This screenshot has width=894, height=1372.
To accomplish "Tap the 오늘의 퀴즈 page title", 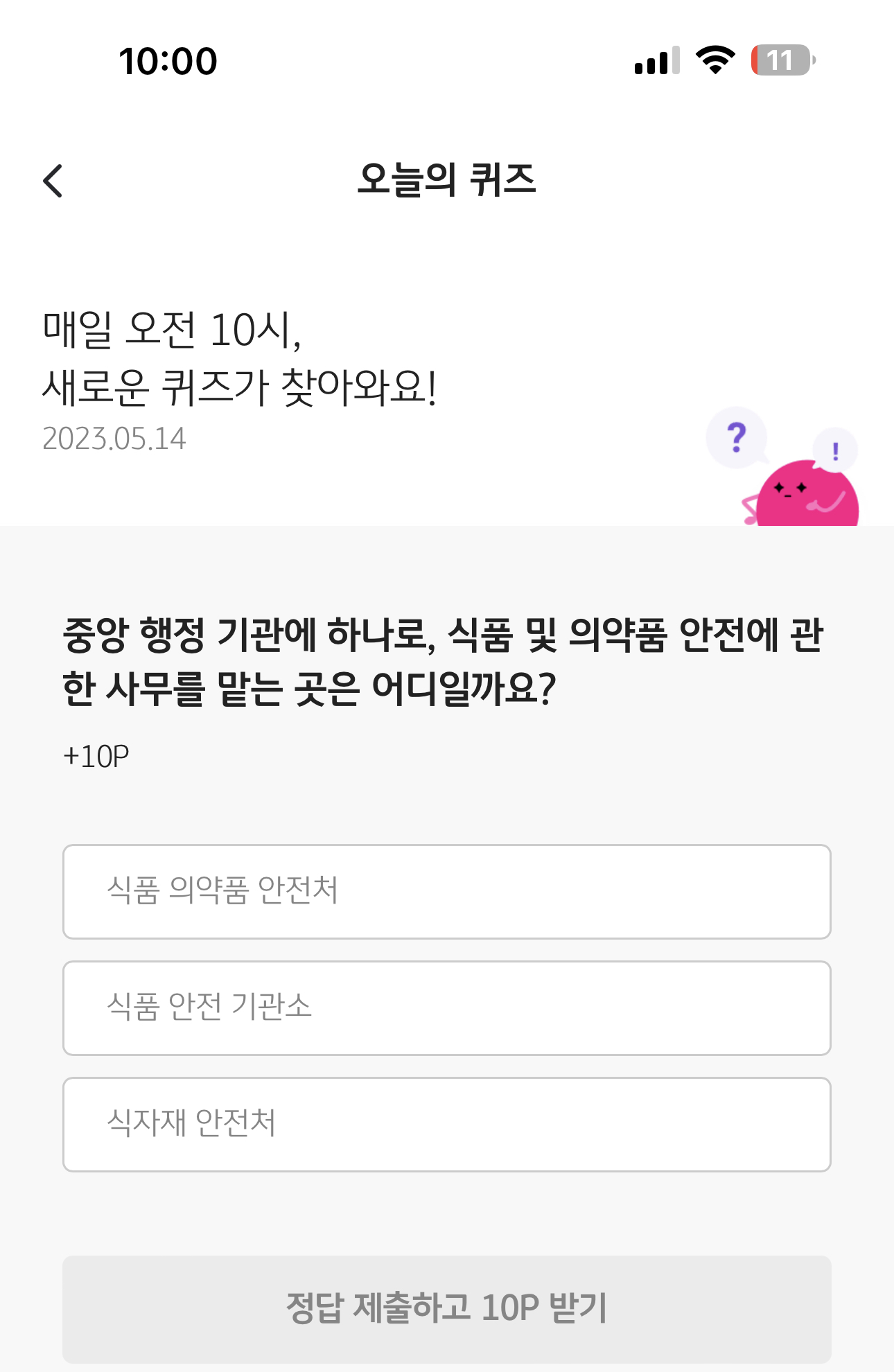I will pyautogui.click(x=447, y=180).
